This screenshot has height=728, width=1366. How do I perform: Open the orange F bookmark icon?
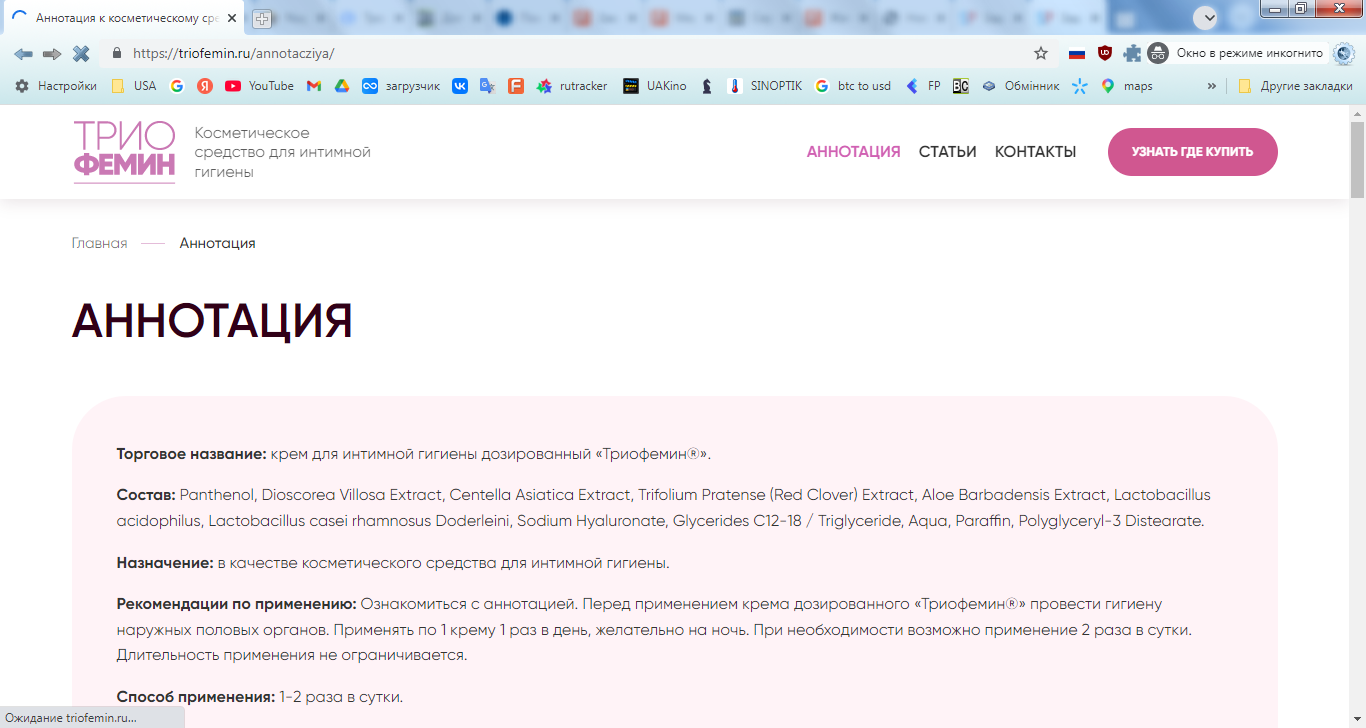(x=515, y=86)
